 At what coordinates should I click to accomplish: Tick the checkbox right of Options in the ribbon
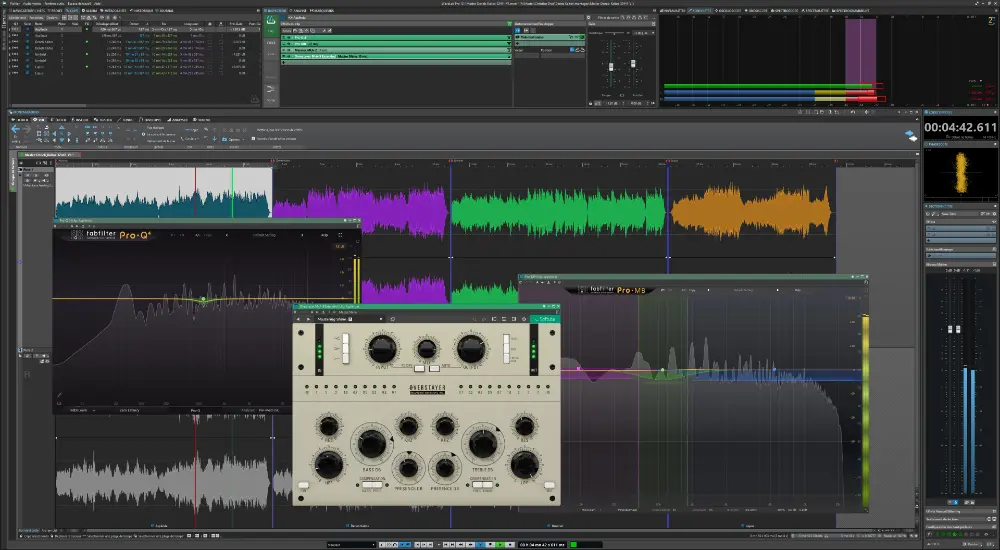pyautogui.click(x=253, y=138)
